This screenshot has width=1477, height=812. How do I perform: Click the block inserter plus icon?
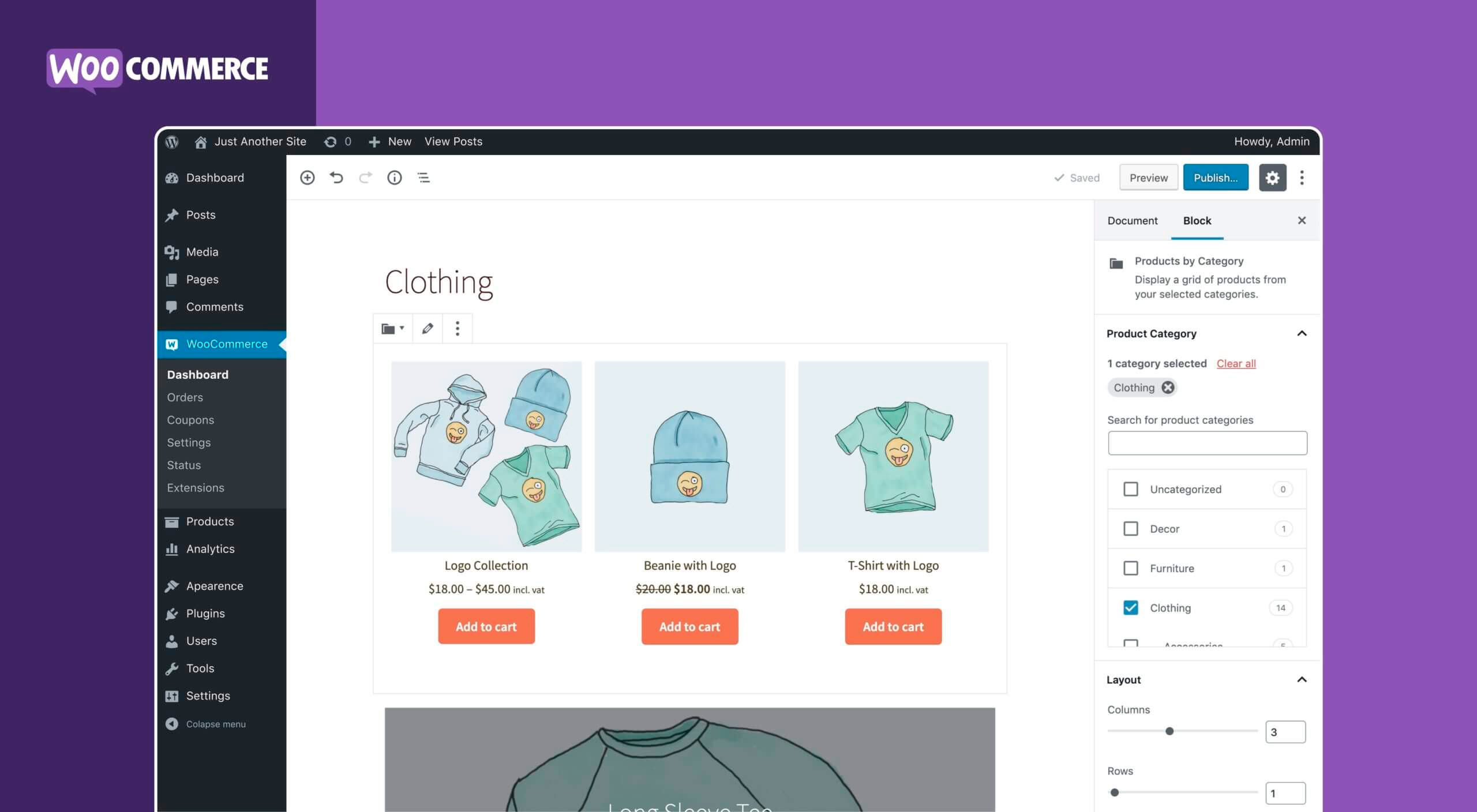click(x=307, y=177)
